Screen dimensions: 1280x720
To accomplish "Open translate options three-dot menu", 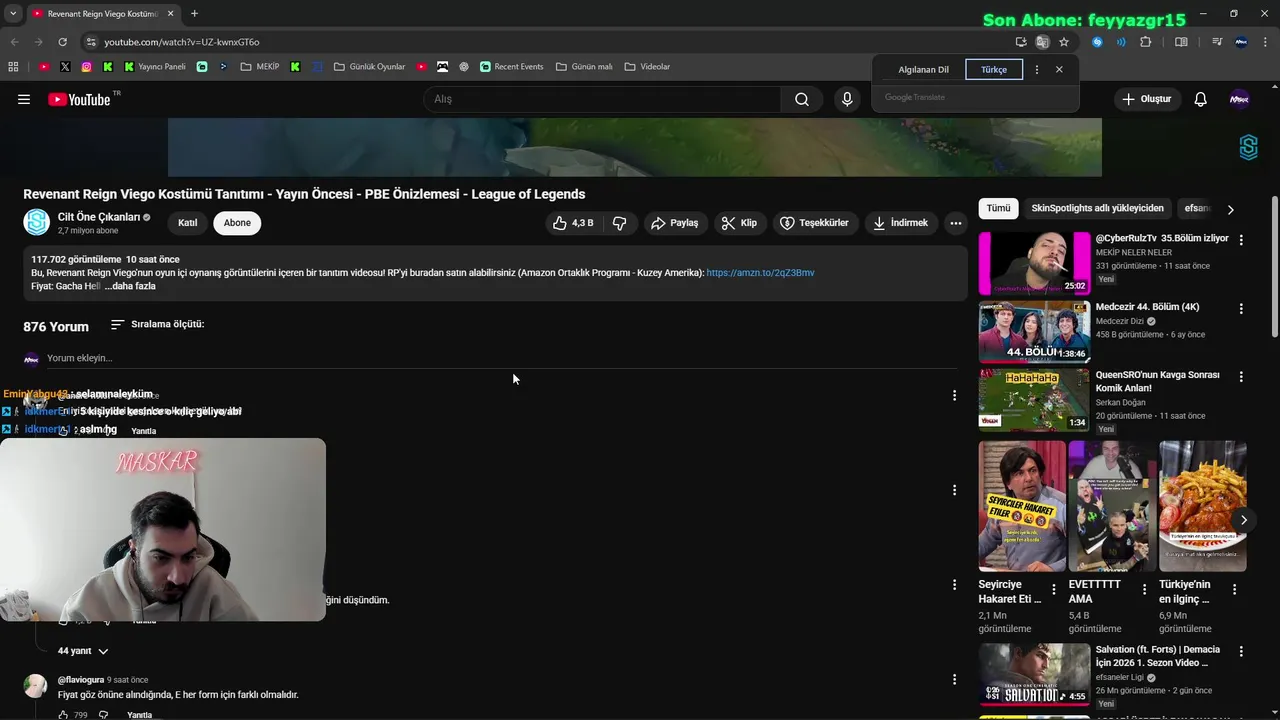I will tap(1037, 69).
